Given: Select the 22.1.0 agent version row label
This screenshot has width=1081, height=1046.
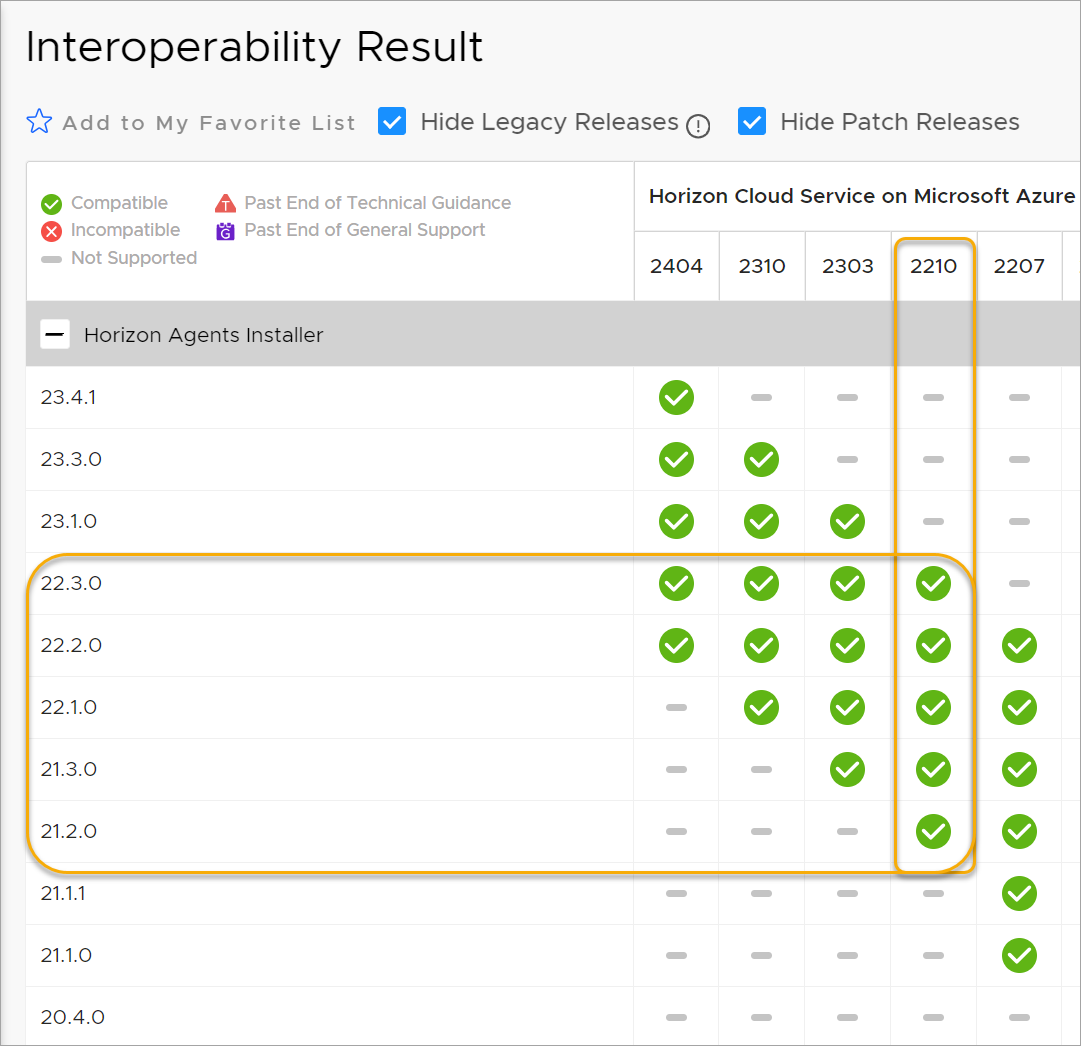Looking at the screenshot, I should pos(68,707).
